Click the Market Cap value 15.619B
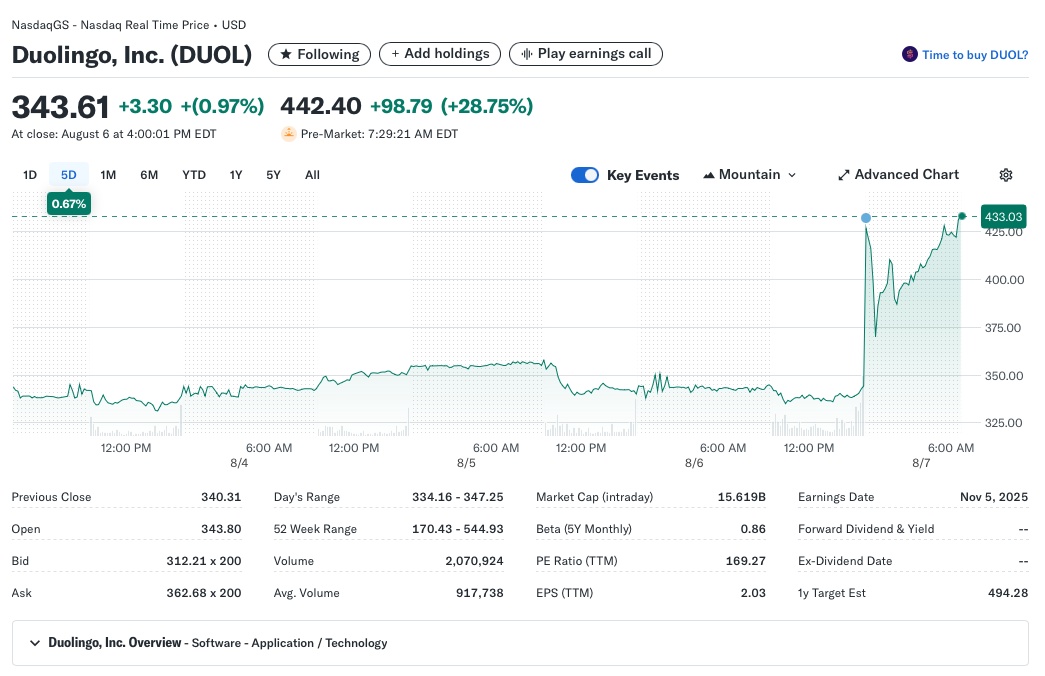Viewport: 1045px width, 676px height. pyautogui.click(x=741, y=497)
